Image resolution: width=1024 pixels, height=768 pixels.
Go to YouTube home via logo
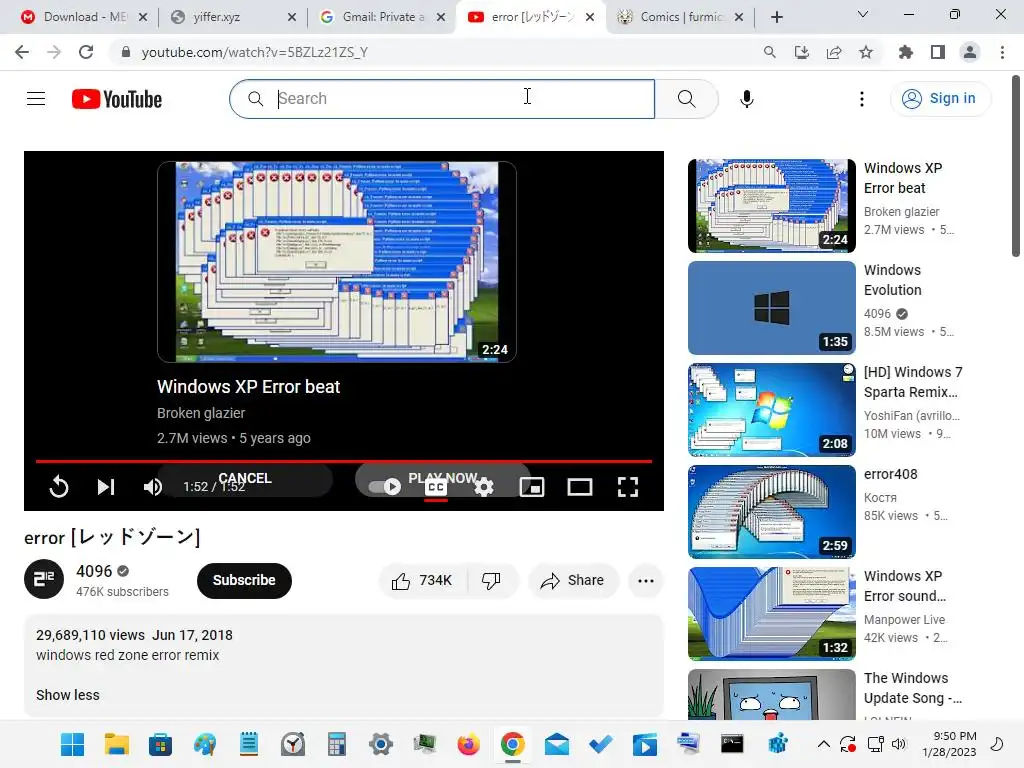point(117,99)
